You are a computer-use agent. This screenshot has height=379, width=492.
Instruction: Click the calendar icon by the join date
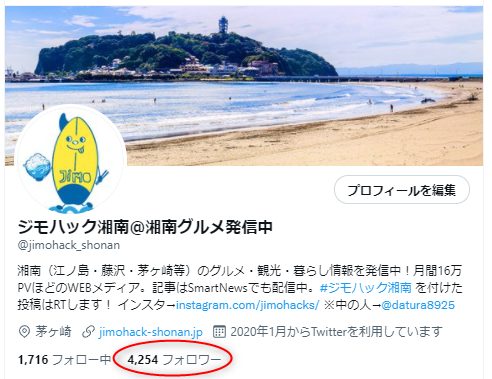click(x=219, y=332)
